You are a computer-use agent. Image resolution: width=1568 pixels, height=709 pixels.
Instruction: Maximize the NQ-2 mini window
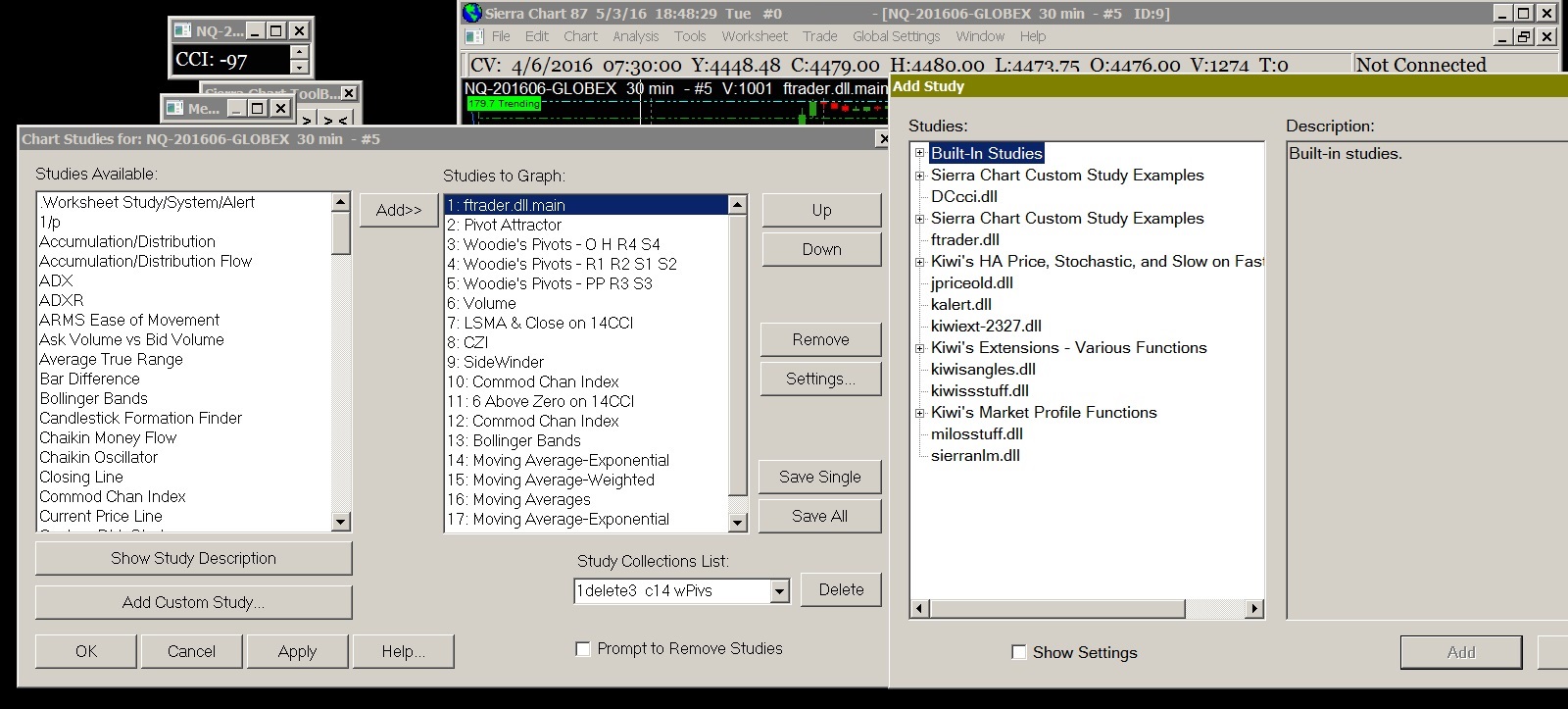click(276, 30)
